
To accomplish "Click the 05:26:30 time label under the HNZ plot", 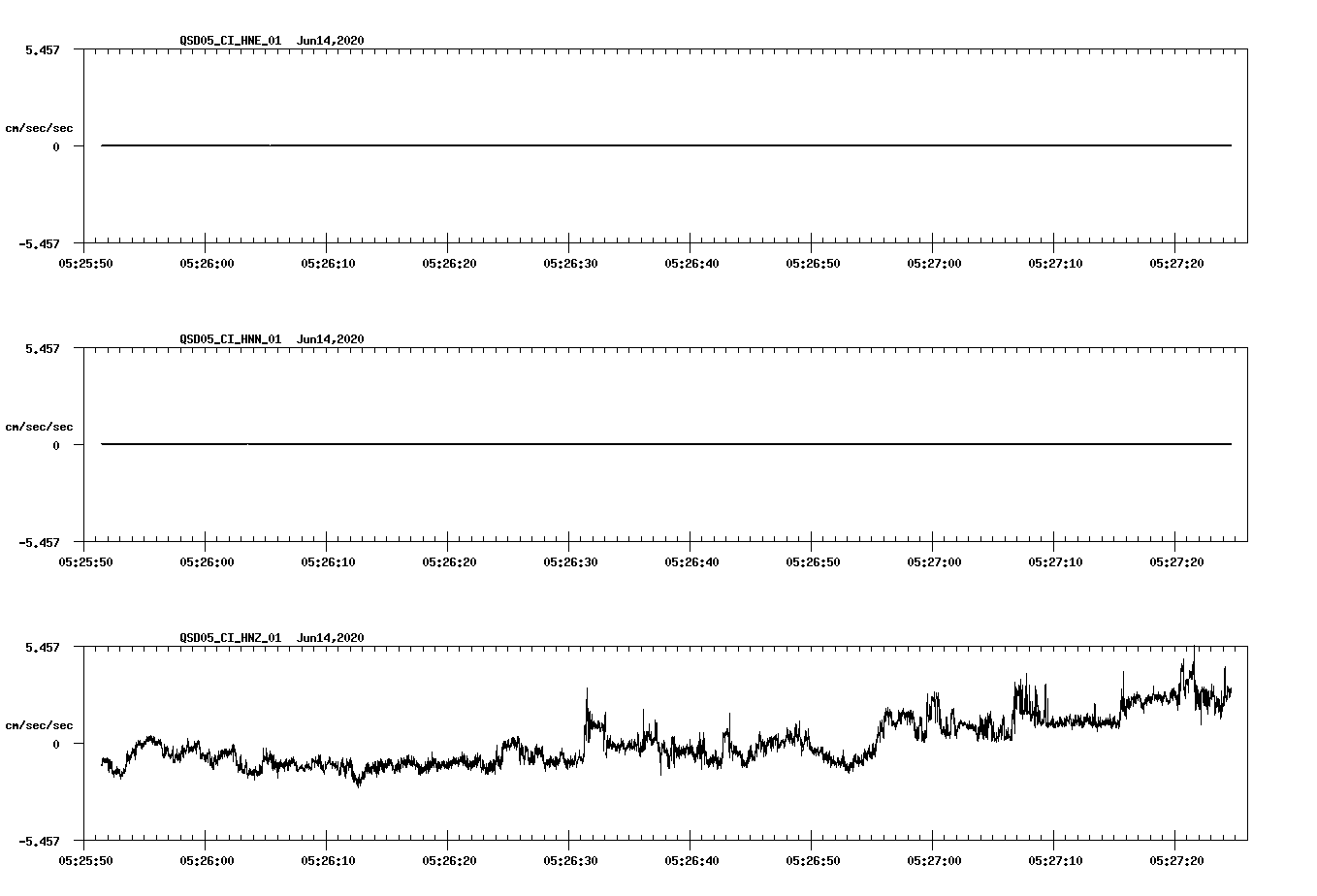I will click(x=570, y=860).
